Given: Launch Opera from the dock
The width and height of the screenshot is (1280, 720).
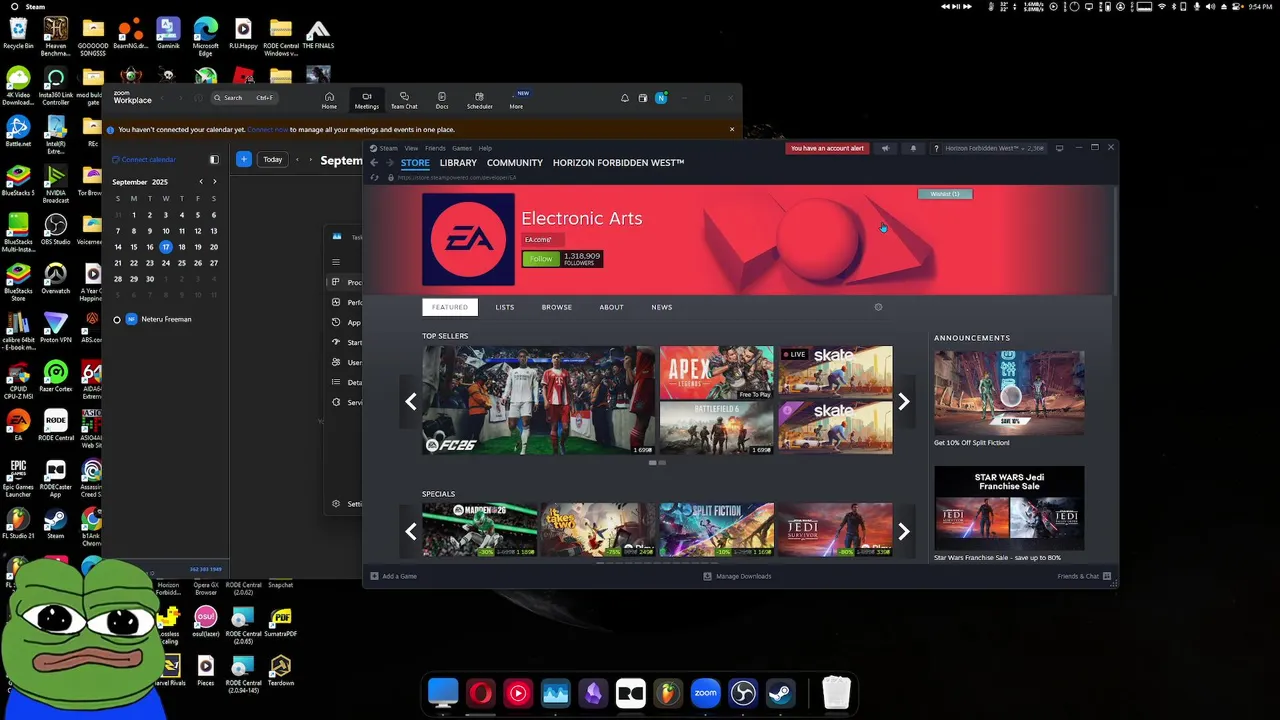Looking at the screenshot, I should (x=481, y=693).
